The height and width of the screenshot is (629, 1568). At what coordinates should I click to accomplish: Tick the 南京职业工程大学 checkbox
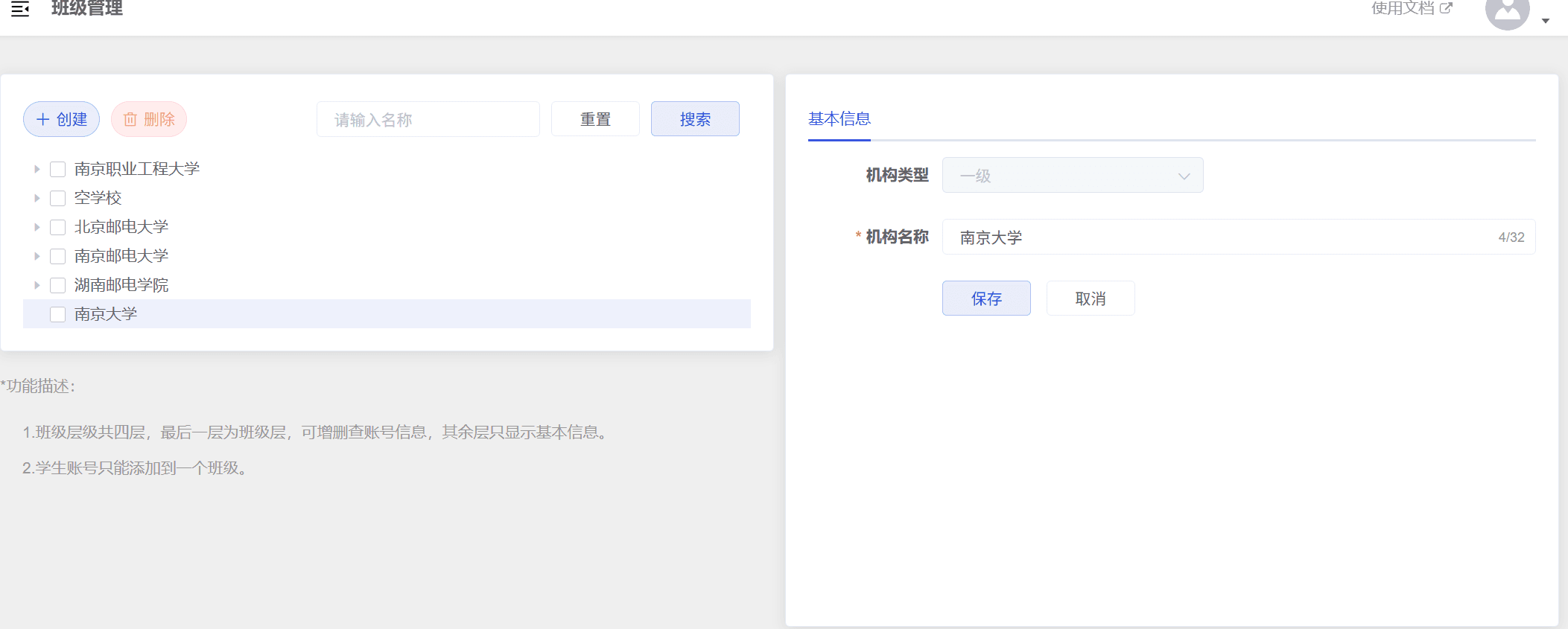[58, 169]
